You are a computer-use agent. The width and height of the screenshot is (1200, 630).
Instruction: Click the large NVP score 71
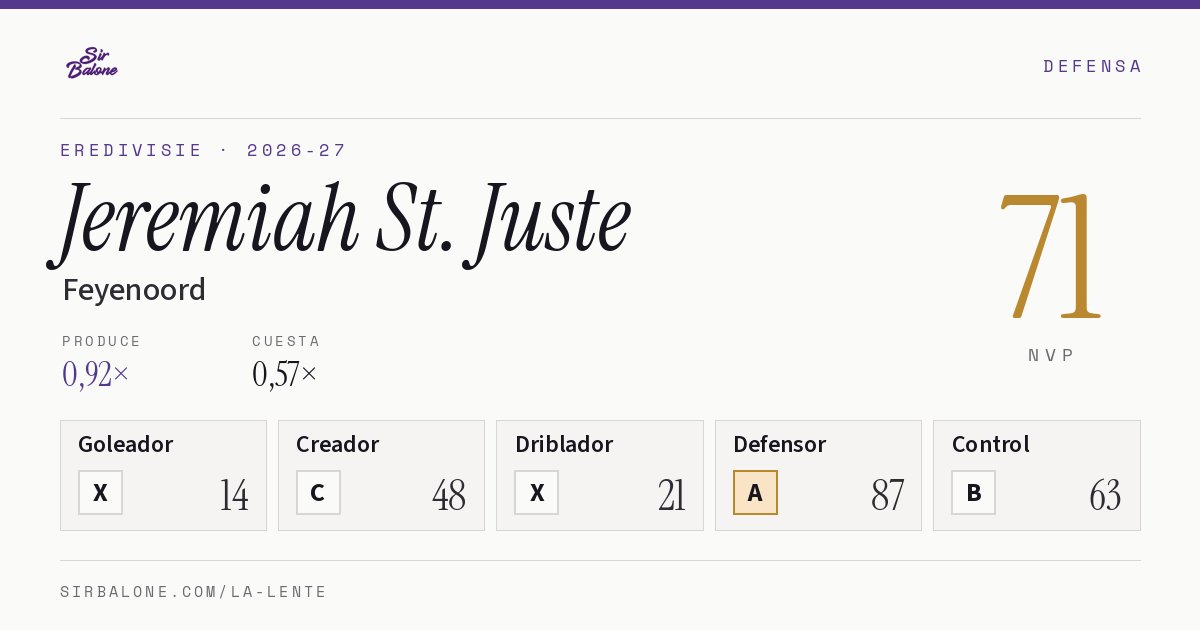click(1050, 256)
